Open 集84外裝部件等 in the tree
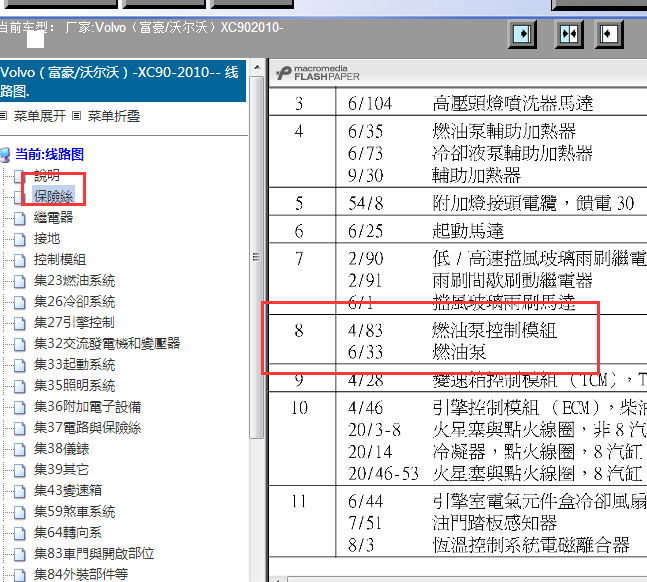Image resolution: width=647 pixels, height=582 pixels. click(x=81, y=575)
